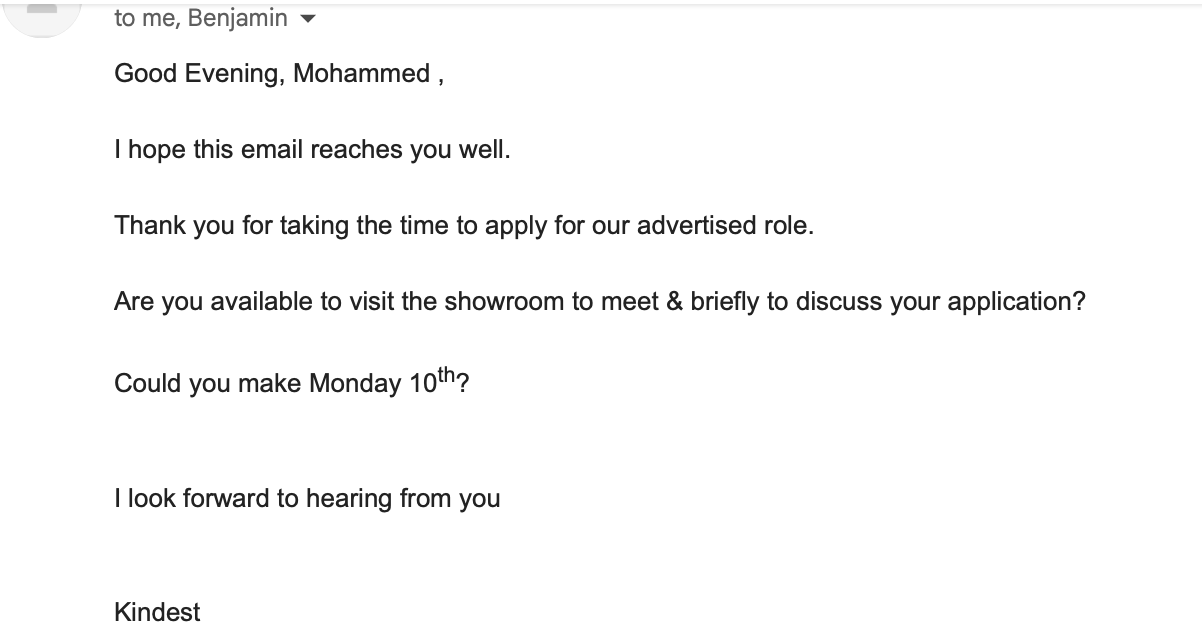1202x644 pixels.
Task: Click "Good Evening" in the greeting line
Action: click(196, 74)
